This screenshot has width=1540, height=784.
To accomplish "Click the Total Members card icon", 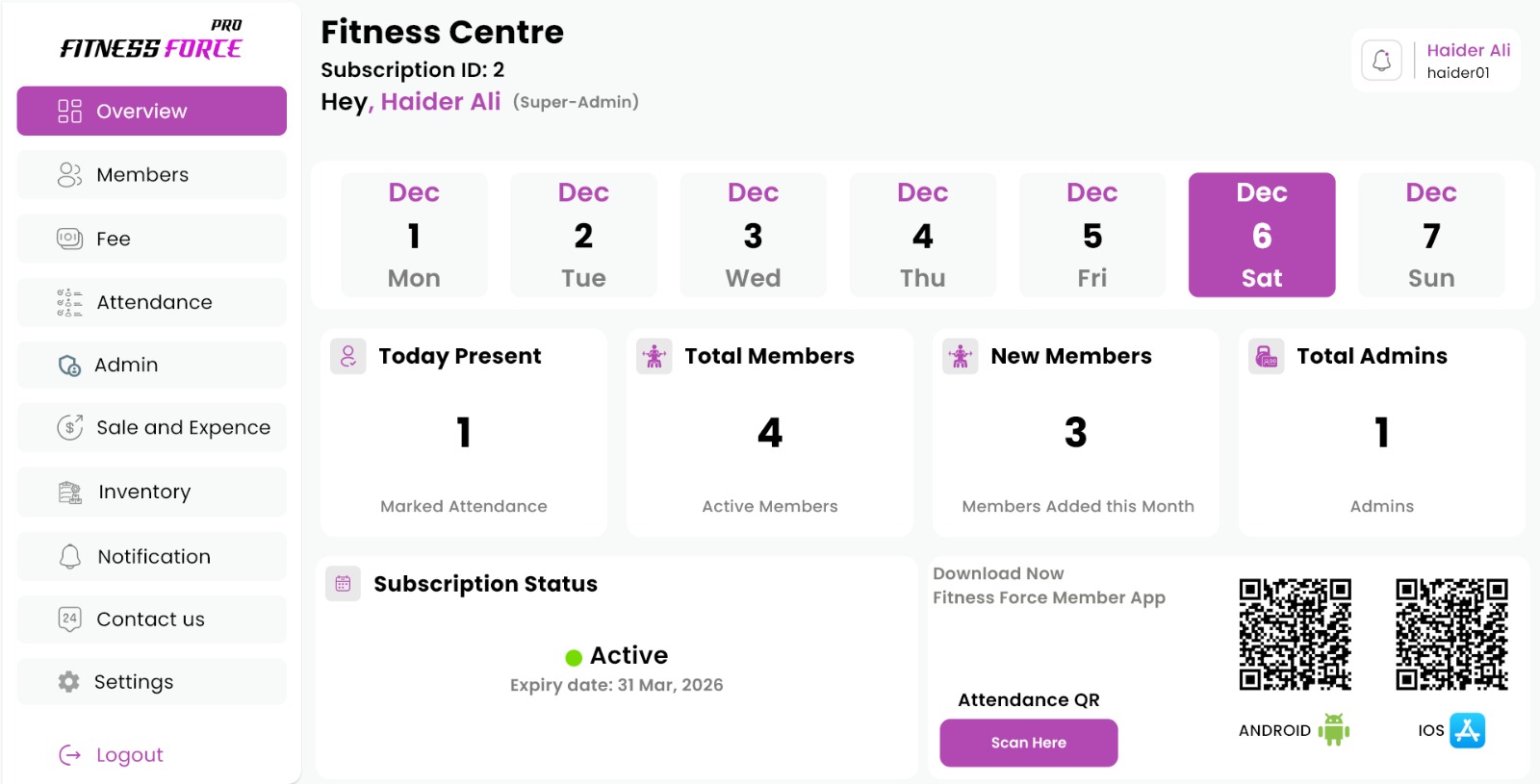I will (654, 356).
